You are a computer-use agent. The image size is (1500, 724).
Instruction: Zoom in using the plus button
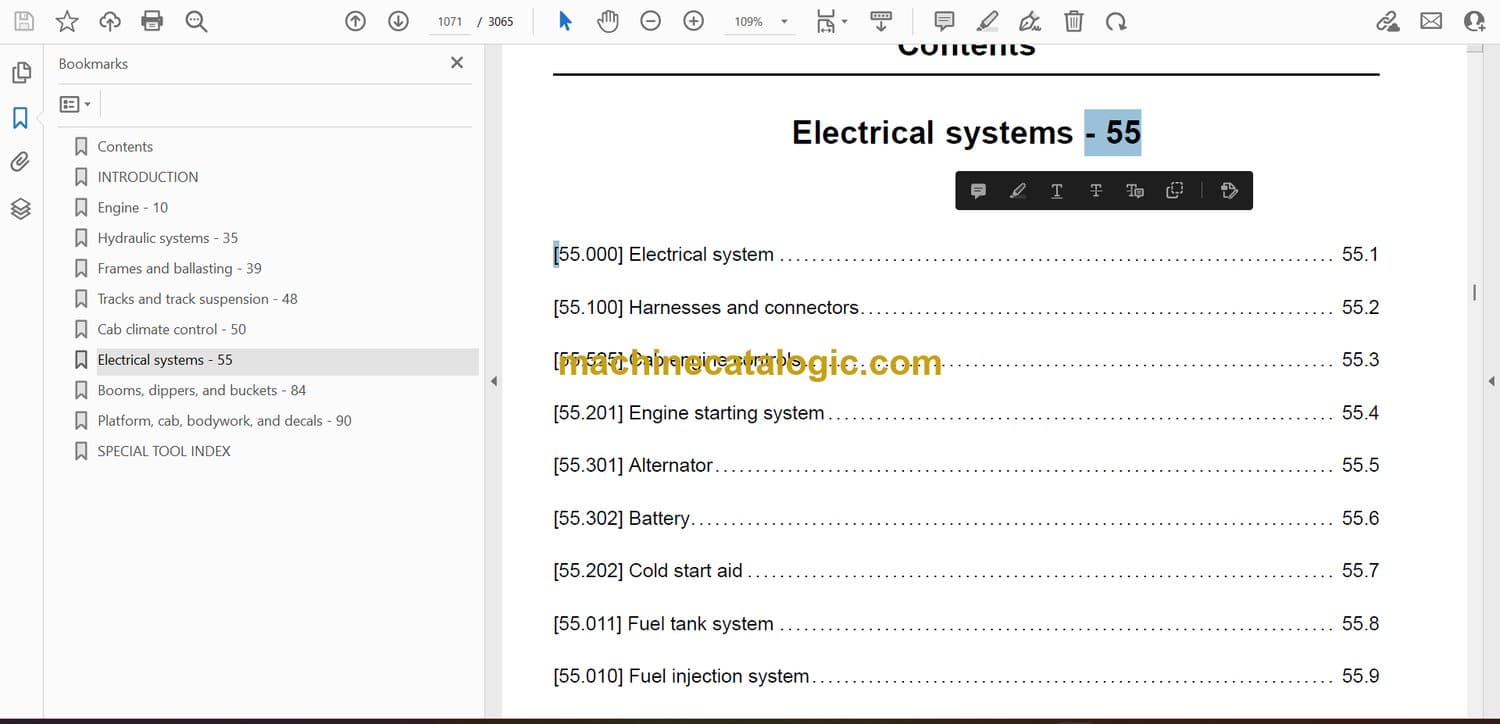pyautogui.click(x=694, y=21)
